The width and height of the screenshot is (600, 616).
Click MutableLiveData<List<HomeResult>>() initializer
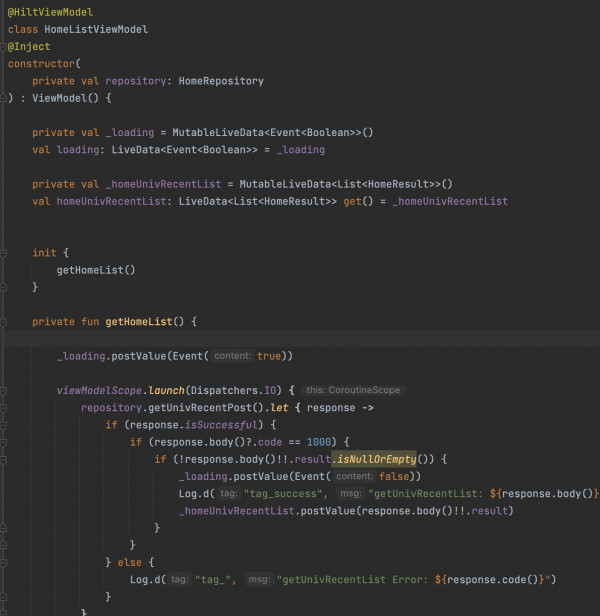click(346, 184)
